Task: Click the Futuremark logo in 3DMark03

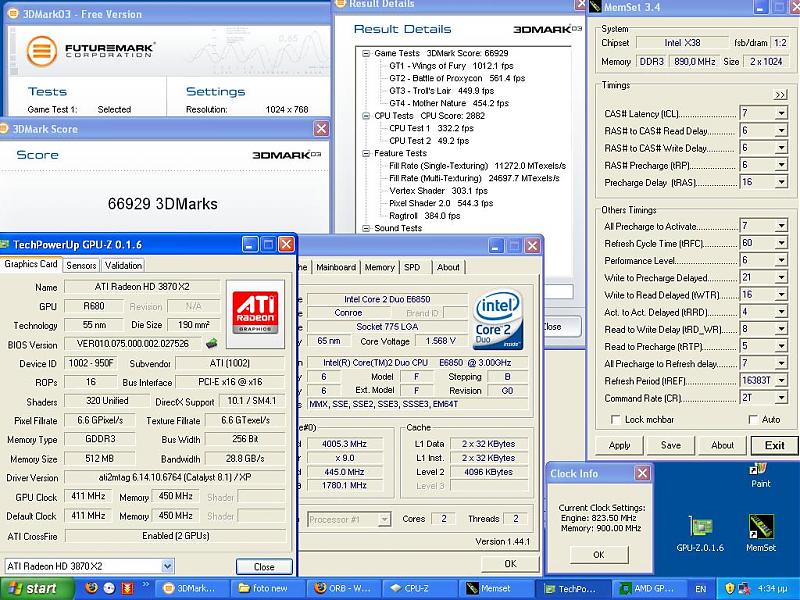Action: point(90,51)
